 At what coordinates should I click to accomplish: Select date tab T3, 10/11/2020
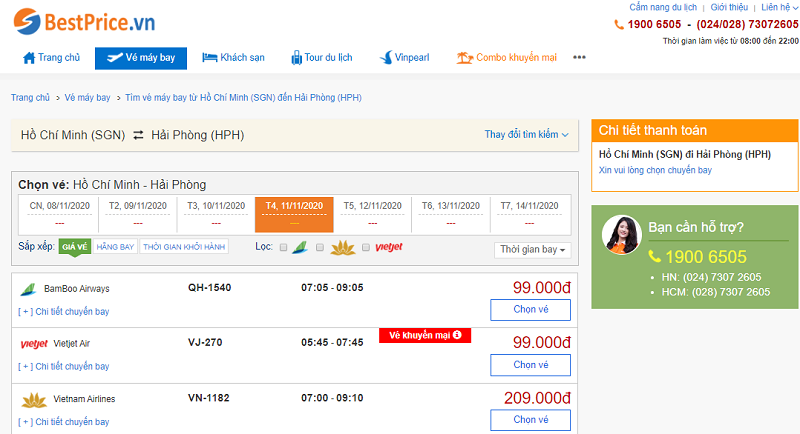pyautogui.click(x=216, y=214)
